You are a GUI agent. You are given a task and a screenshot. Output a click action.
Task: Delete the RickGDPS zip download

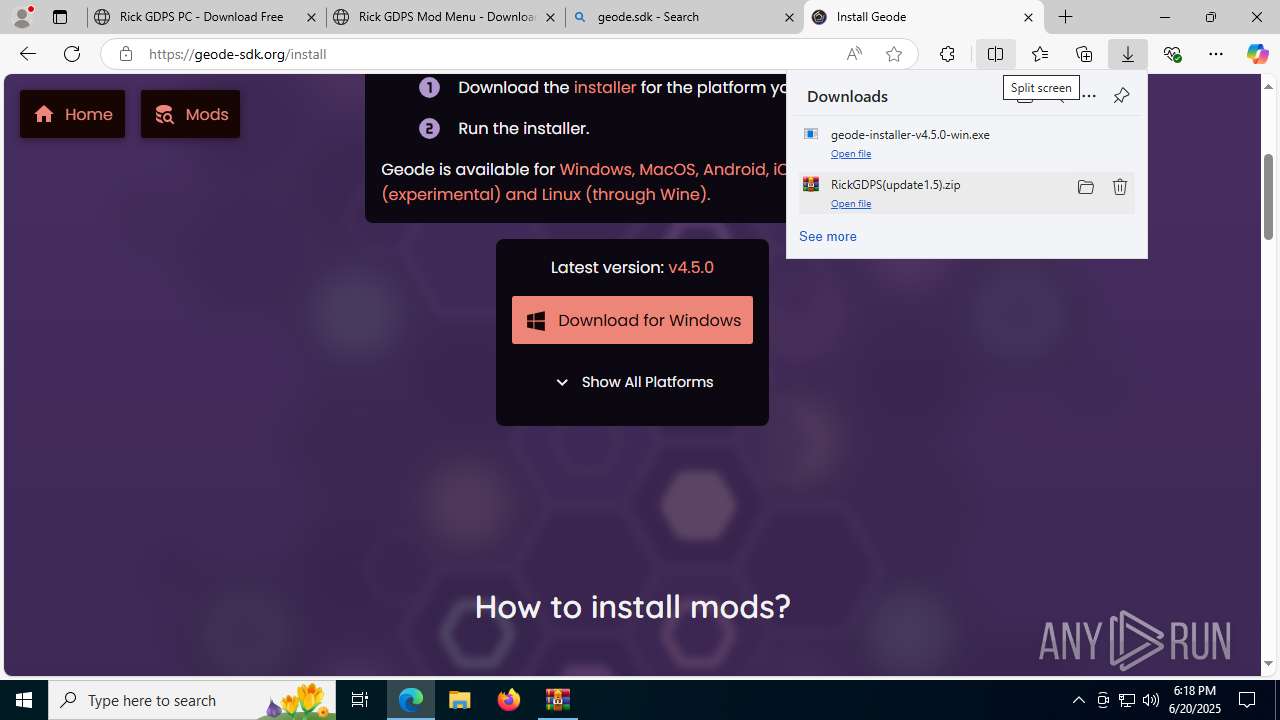point(1120,187)
